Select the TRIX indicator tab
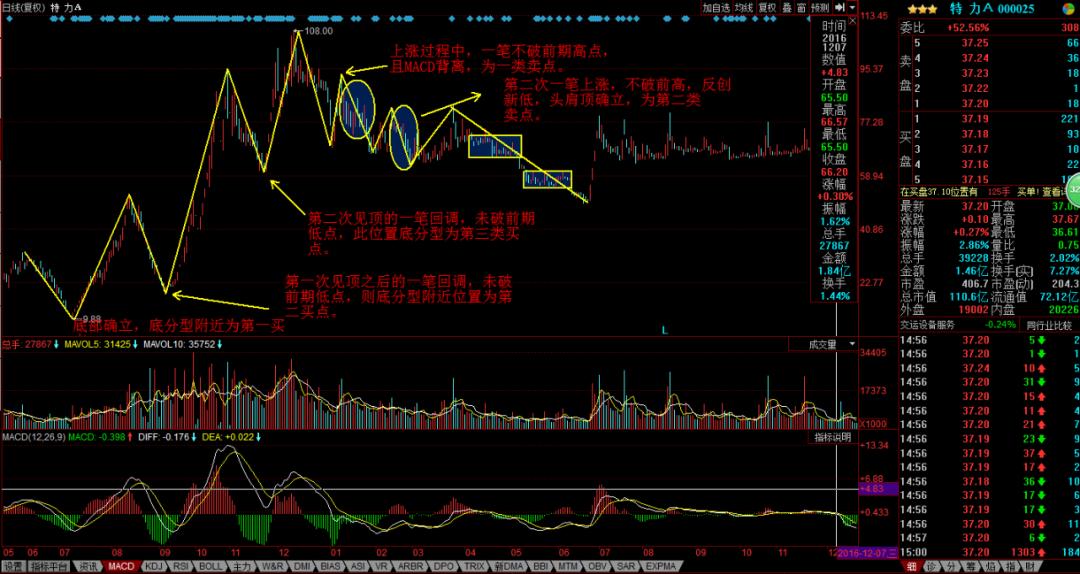1080x574 pixels. tap(475, 566)
